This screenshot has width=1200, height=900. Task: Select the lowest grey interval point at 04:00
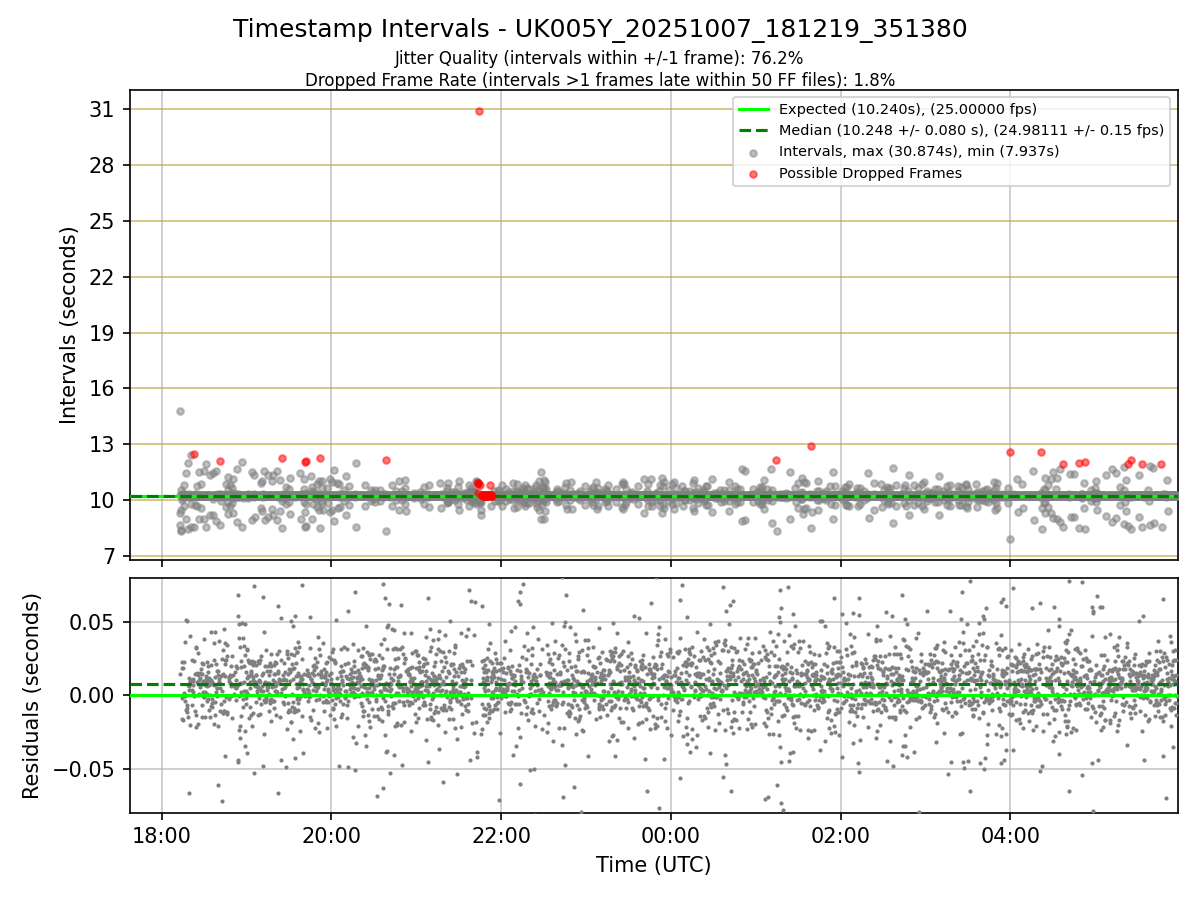[1010, 539]
